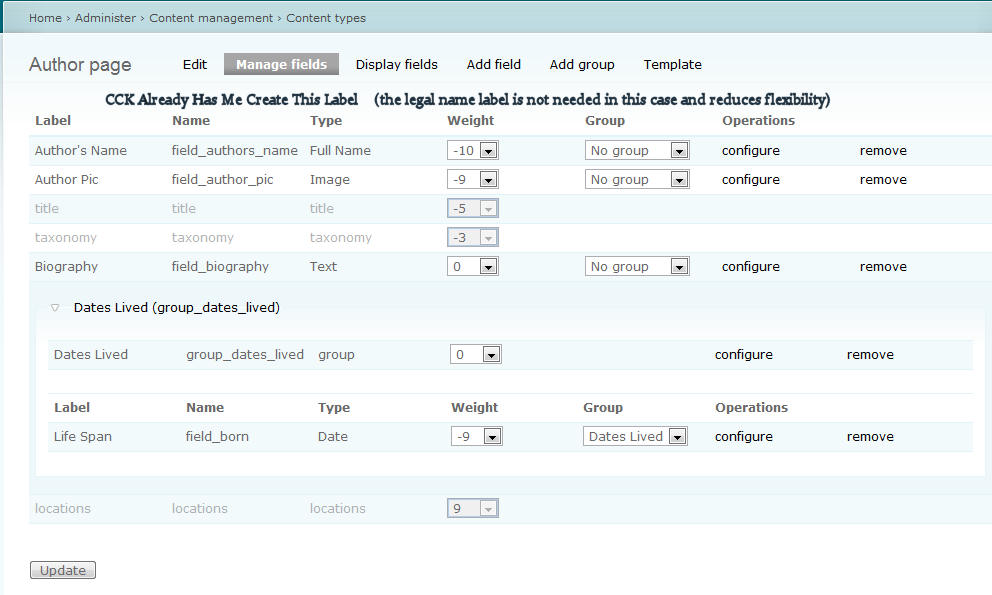Open weight dropdown for Author Pic
The height and width of the screenshot is (595, 992).
(x=473, y=180)
